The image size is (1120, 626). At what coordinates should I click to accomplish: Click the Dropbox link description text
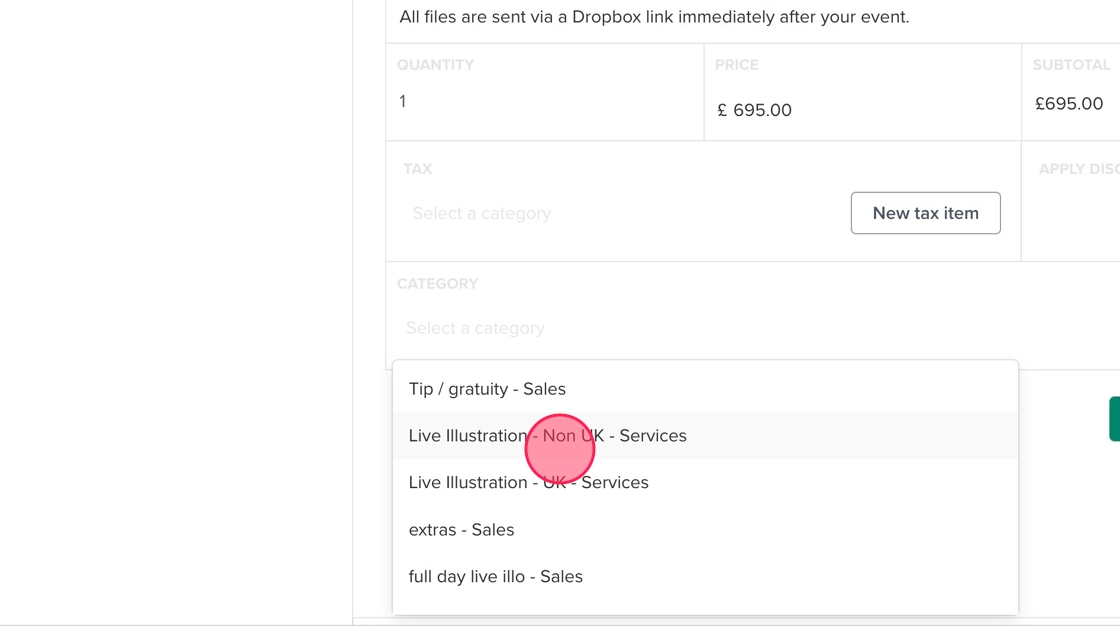tap(654, 17)
